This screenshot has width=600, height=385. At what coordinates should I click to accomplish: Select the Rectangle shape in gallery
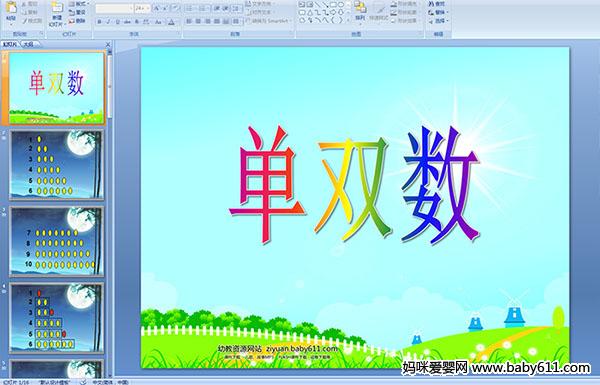[333, 4]
